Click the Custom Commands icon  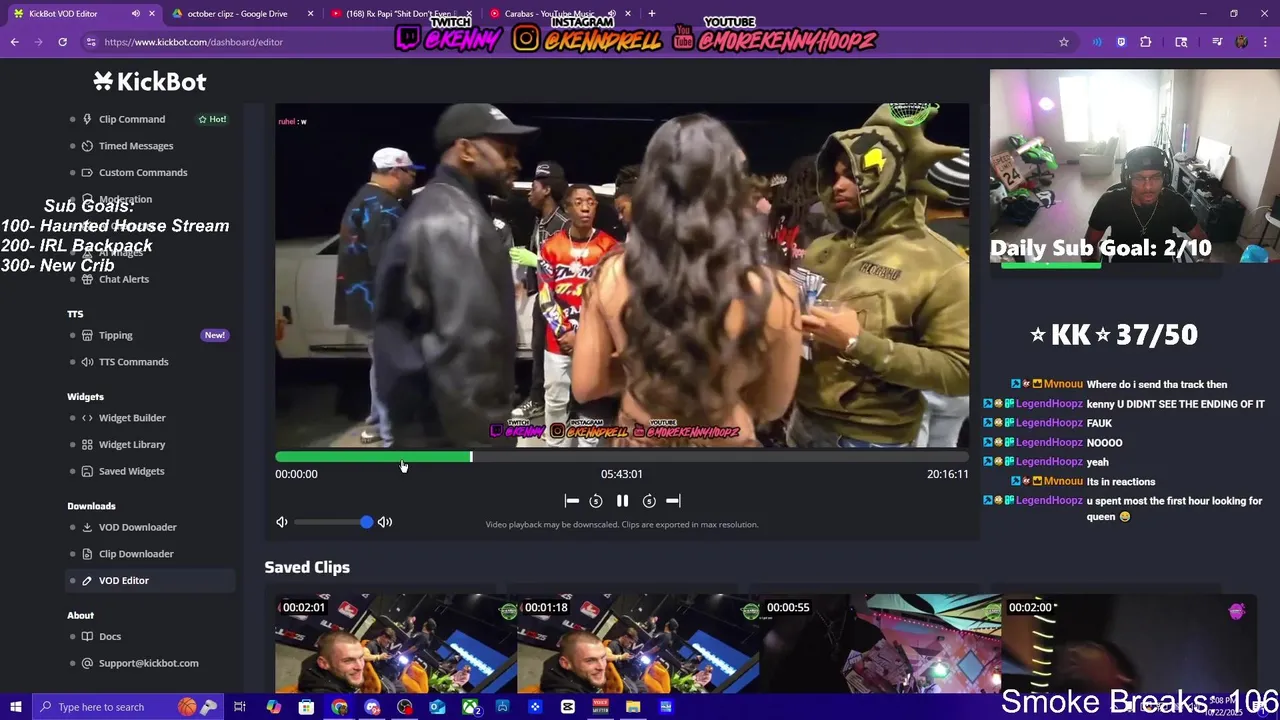point(87,172)
